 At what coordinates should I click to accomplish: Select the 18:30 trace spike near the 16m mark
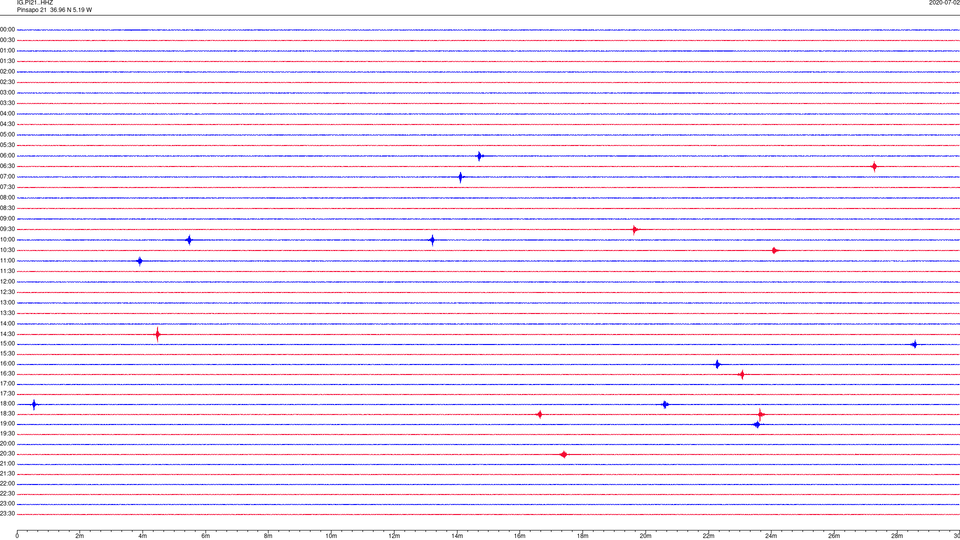click(x=539, y=414)
